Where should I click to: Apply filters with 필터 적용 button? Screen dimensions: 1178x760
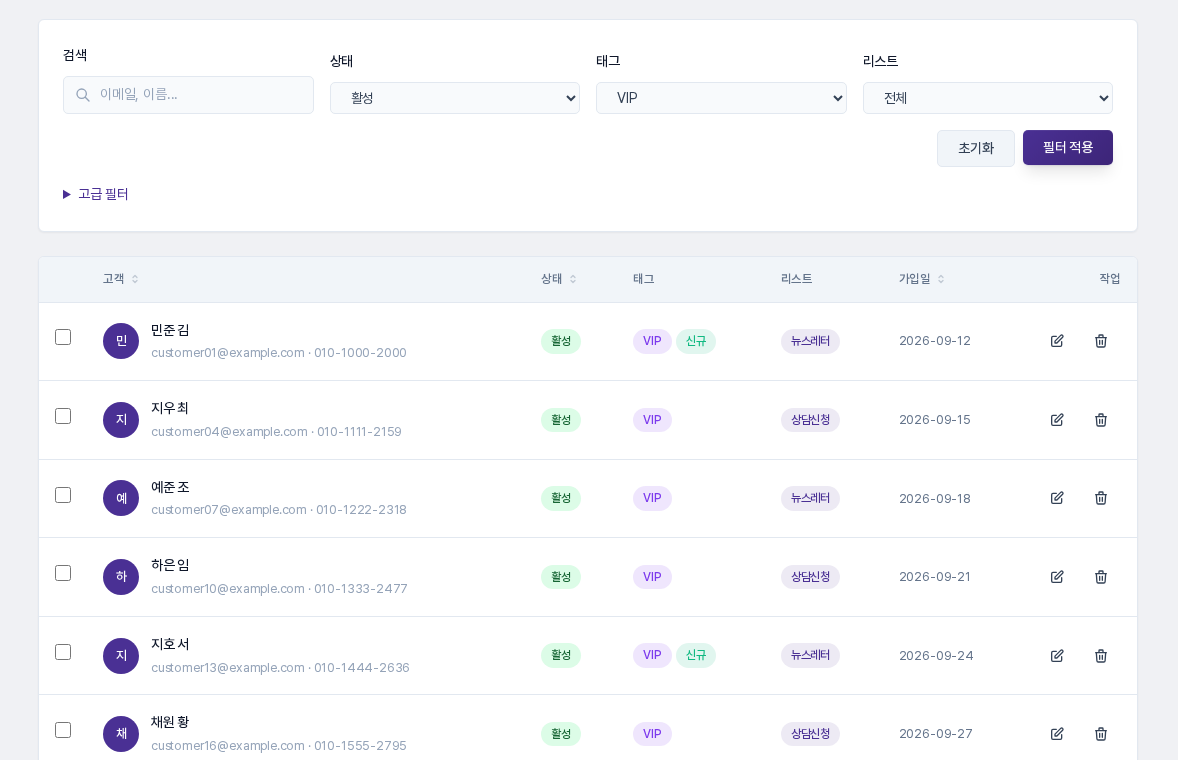1068,147
